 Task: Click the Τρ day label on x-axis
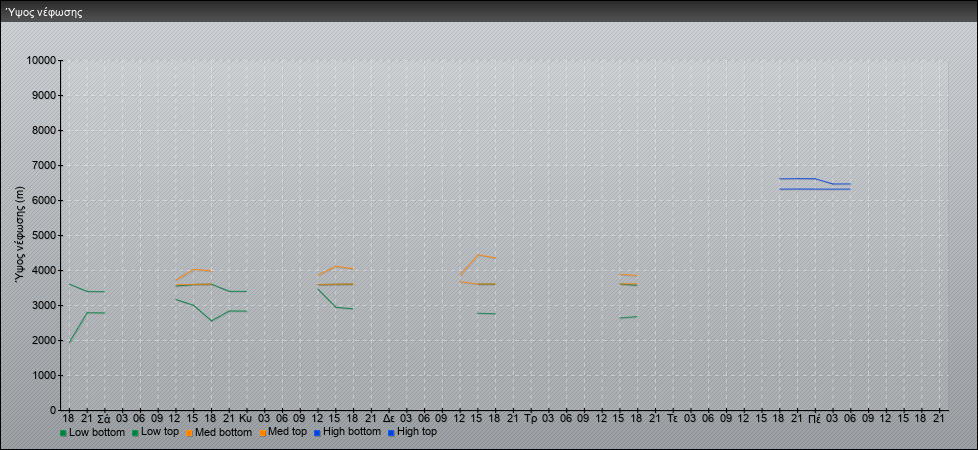click(x=531, y=417)
